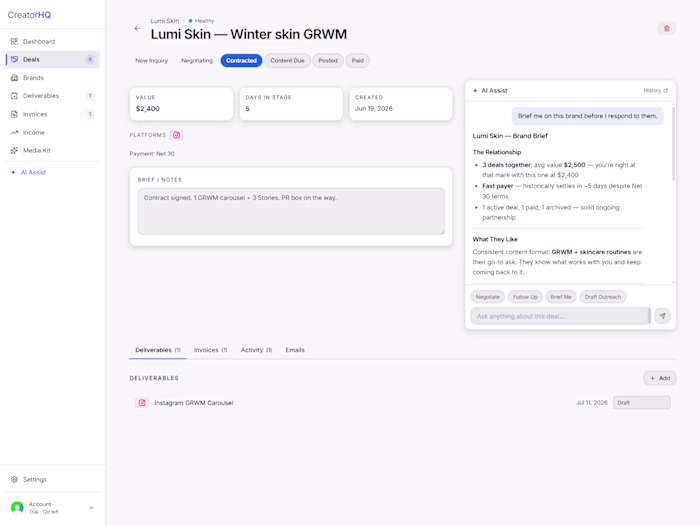700x525 pixels.
Task: Click the CreatorHQ logo
Action: coord(29,15)
